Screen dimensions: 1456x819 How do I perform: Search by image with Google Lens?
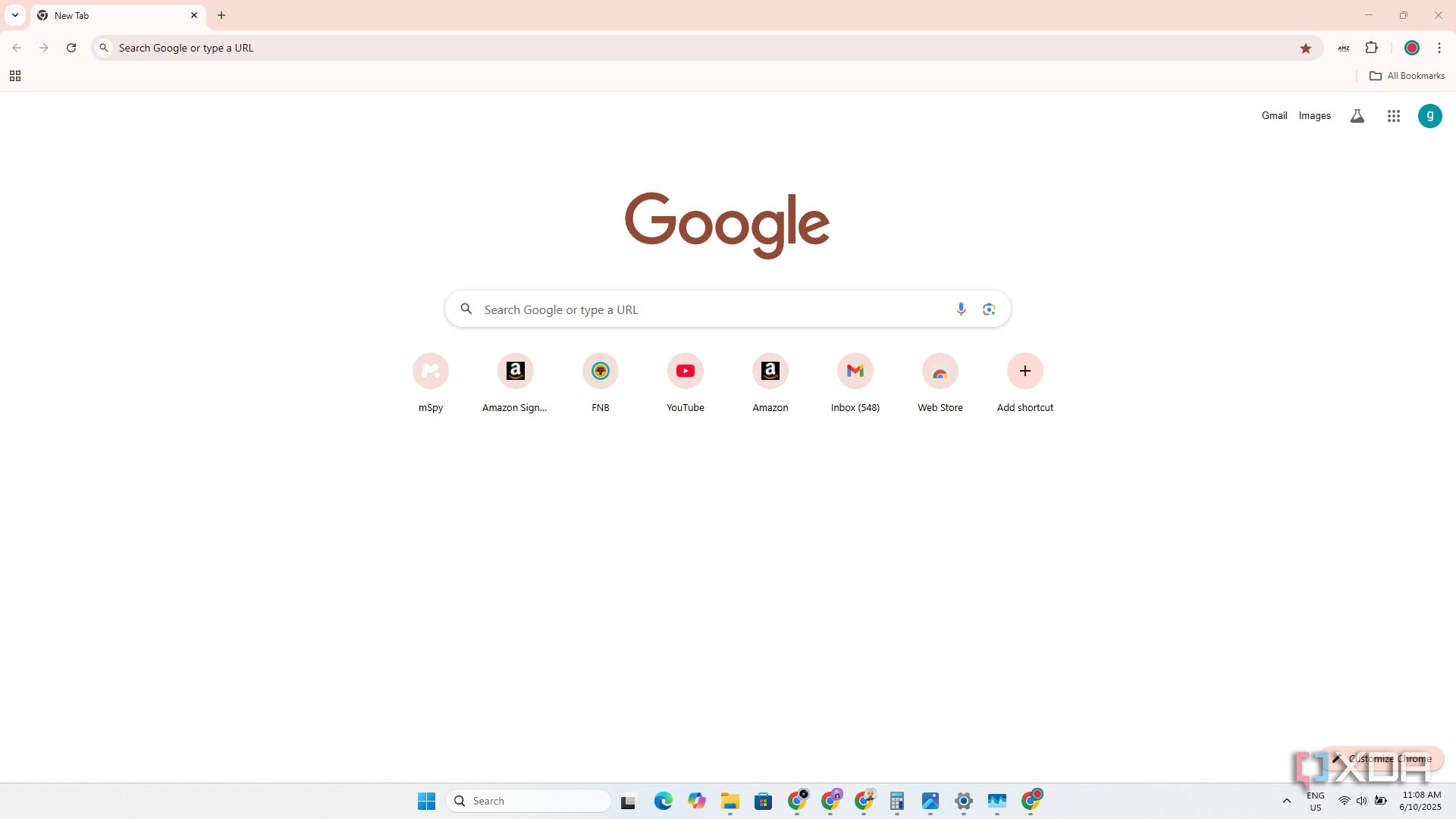pos(989,309)
